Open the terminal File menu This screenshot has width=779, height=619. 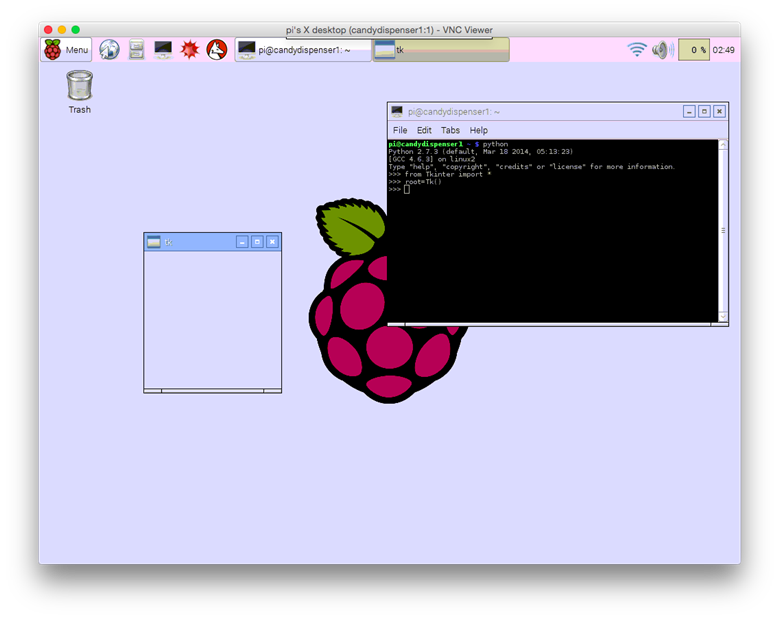400,130
